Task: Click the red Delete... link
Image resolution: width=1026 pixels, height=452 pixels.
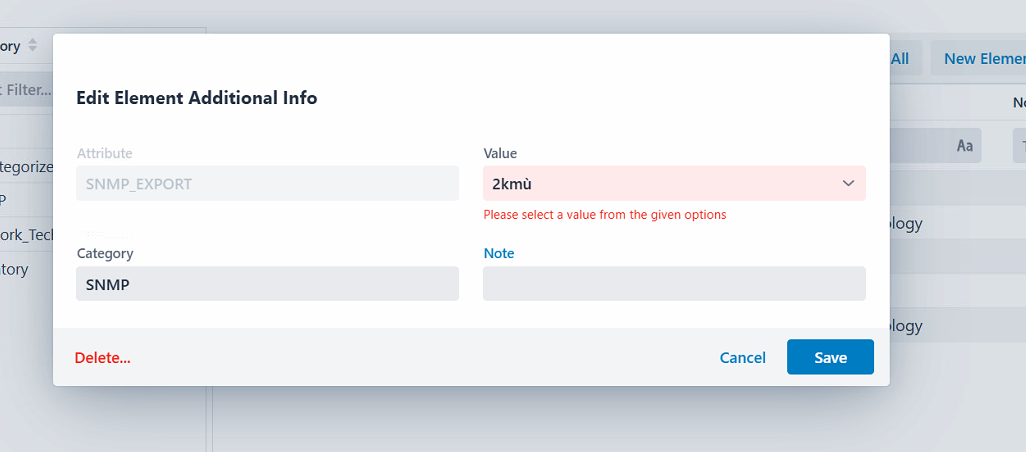Action: 102,358
